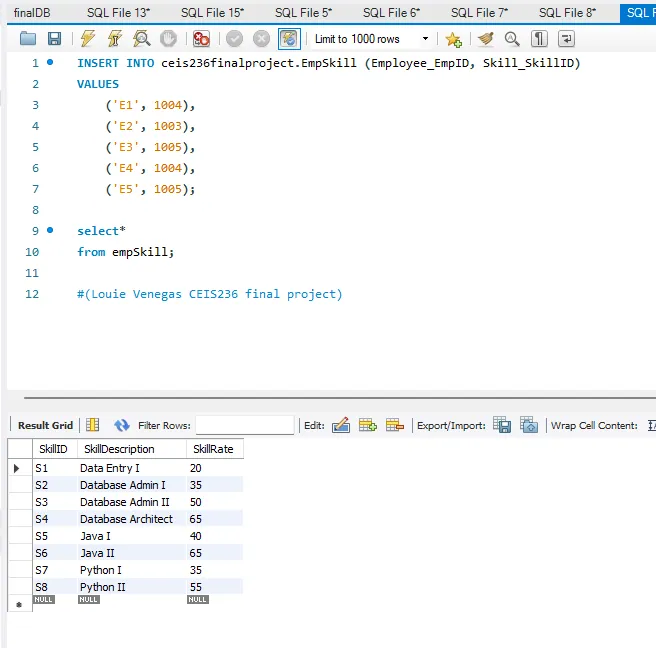Image resolution: width=656 pixels, height=648 pixels.
Task: Click statement marker dot on line 1
Action: [x=50, y=62]
